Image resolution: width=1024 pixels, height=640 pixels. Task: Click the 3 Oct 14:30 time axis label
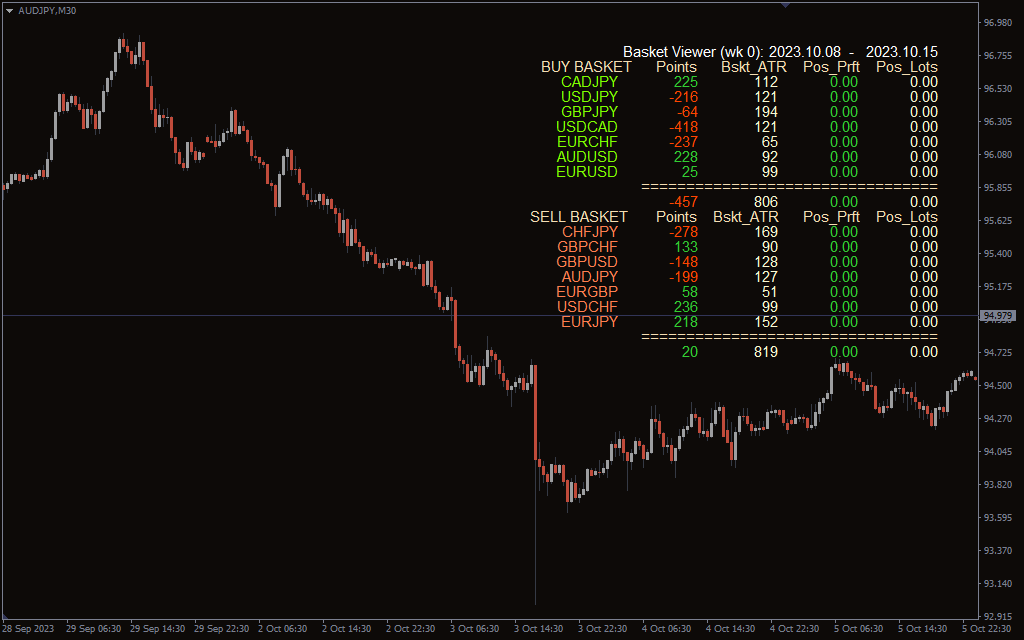pyautogui.click(x=539, y=629)
